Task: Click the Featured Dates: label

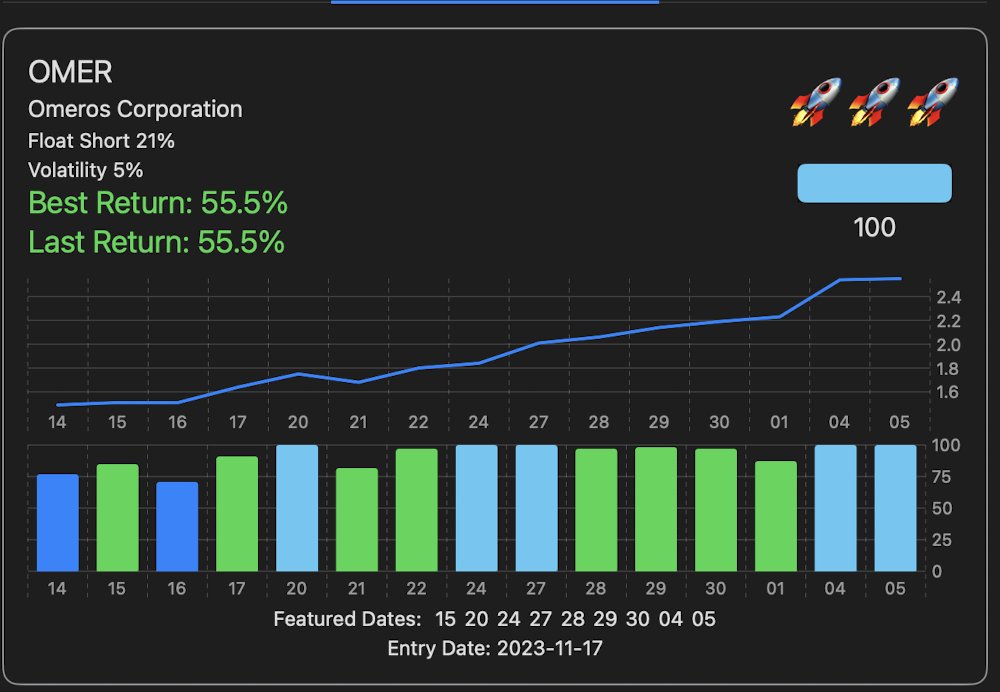Action: 348,619
